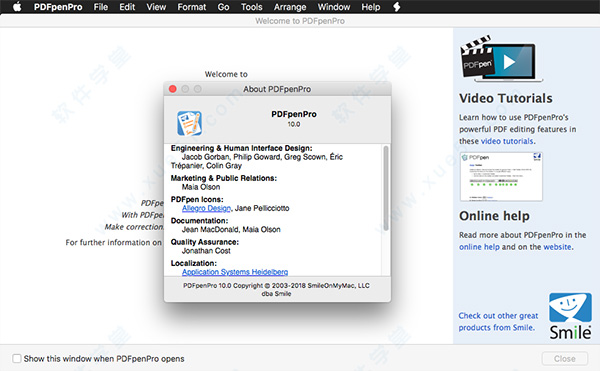Click the Video Tutorials heading
This screenshot has height=371, width=600.
pyautogui.click(x=505, y=98)
